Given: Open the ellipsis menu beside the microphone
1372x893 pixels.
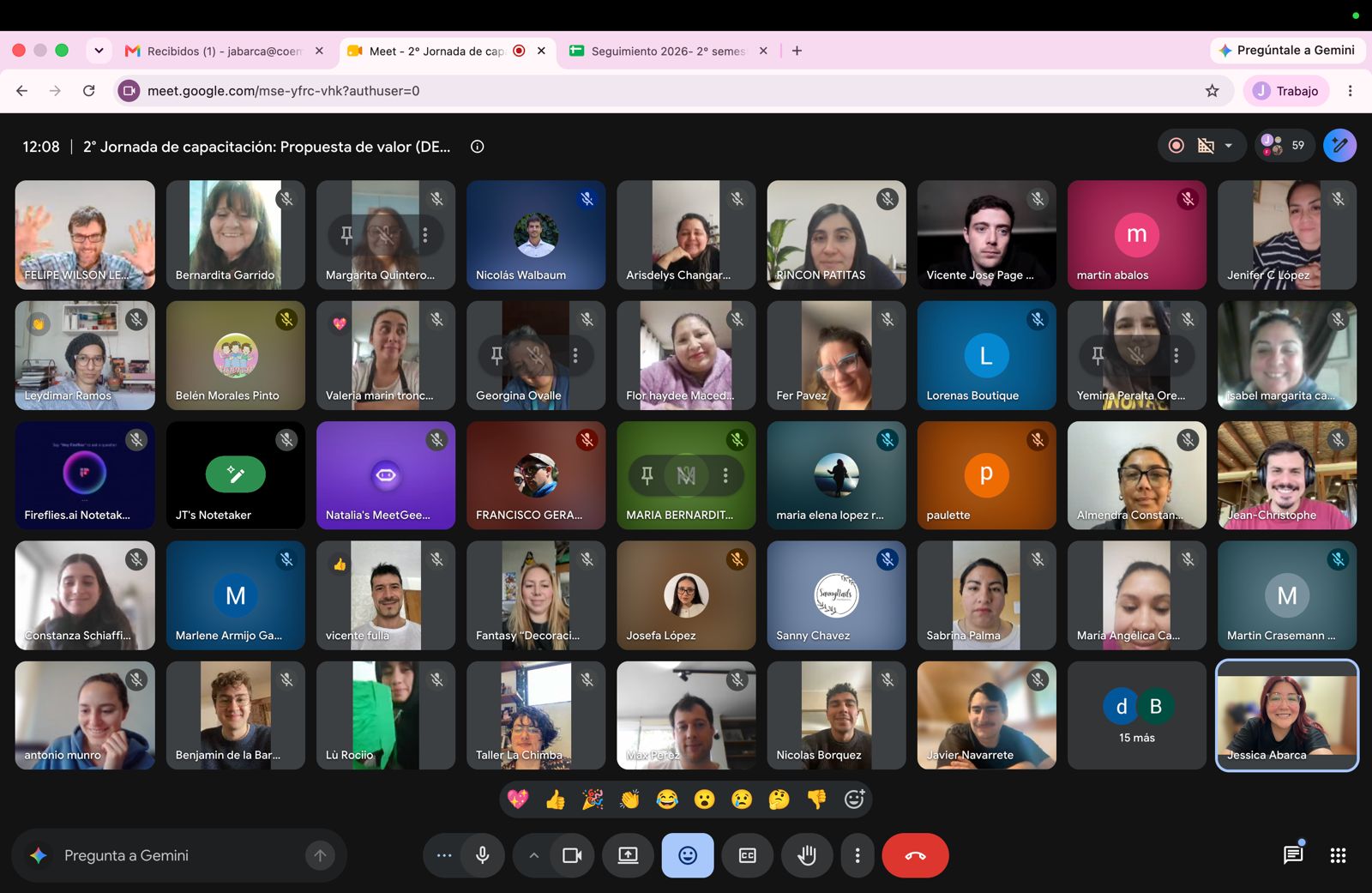Looking at the screenshot, I should [443, 855].
